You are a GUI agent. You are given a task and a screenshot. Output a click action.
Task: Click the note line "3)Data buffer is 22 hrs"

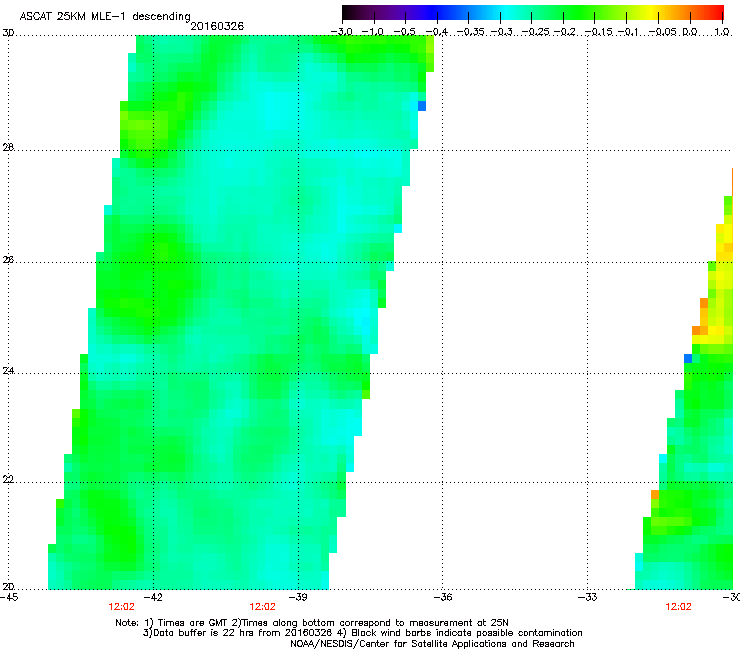pos(362,633)
